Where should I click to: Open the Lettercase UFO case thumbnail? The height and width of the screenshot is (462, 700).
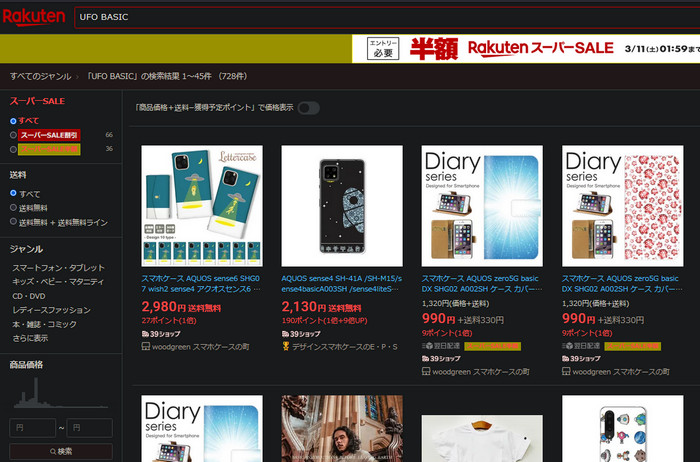(202, 206)
